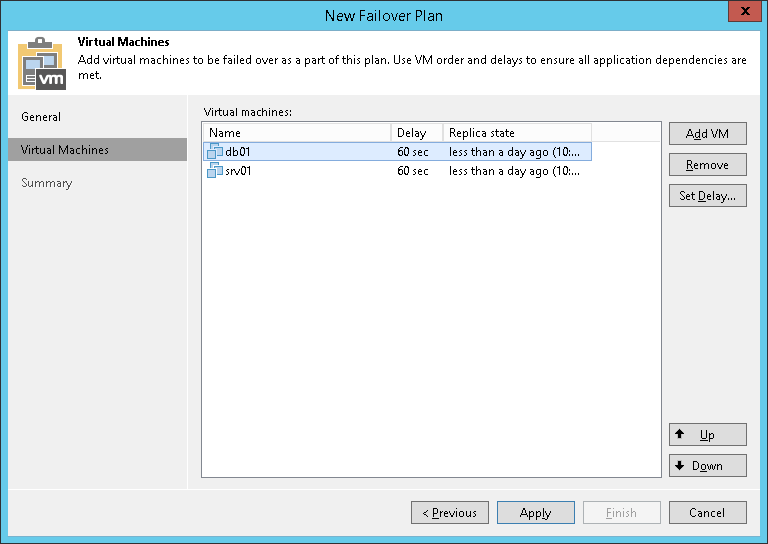Select the Virtual Machines wizard step
The height and width of the screenshot is (544, 768).
click(65, 150)
